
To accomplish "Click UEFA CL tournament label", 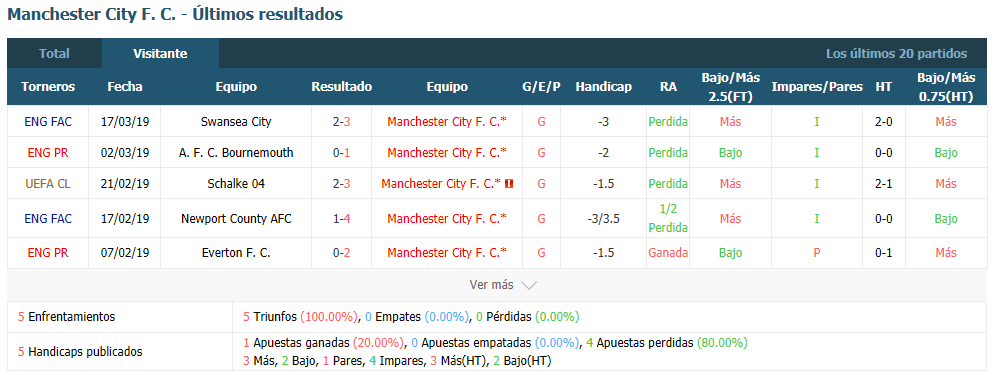I will tap(48, 184).
